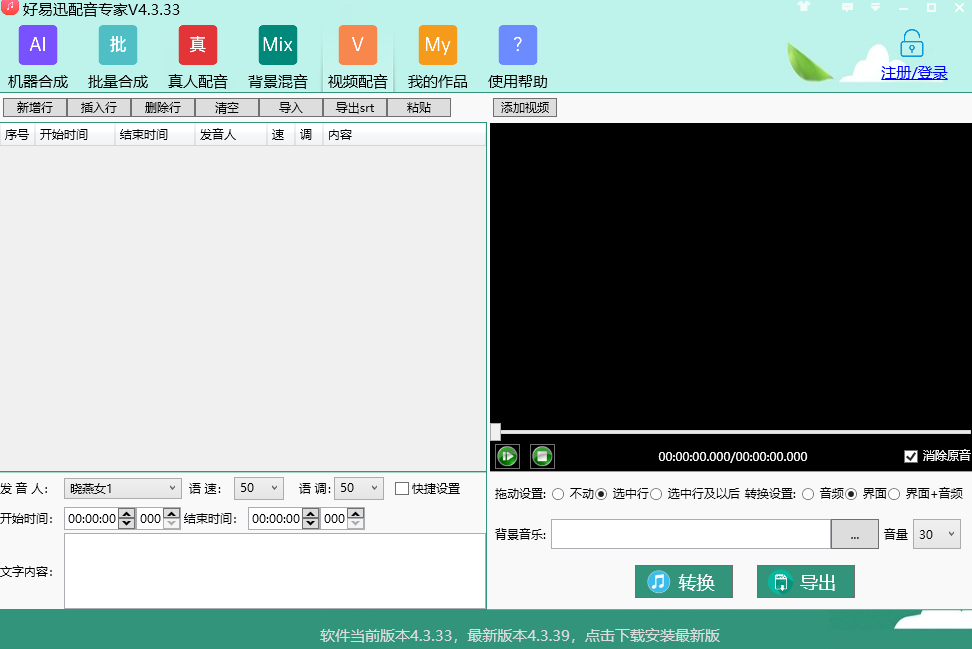
Task: Click the stop button under video preview
Action: pyautogui.click(x=542, y=457)
